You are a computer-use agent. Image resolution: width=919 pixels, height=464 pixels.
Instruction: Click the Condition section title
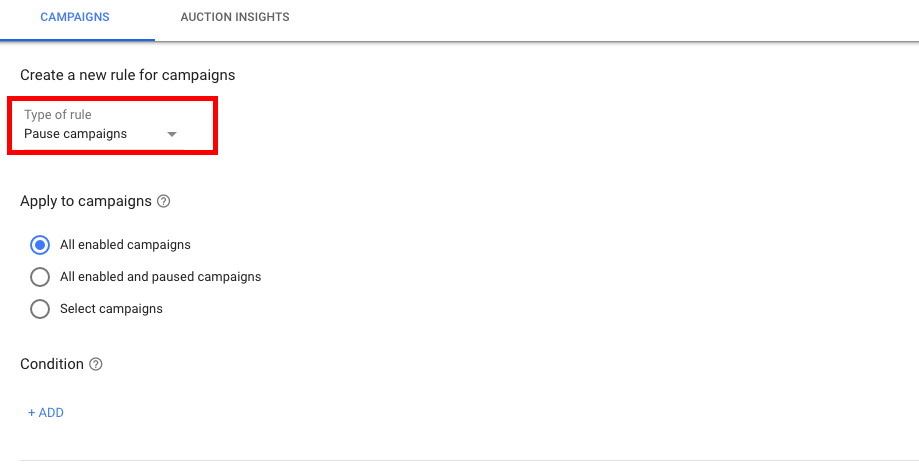pyautogui.click(x=52, y=364)
